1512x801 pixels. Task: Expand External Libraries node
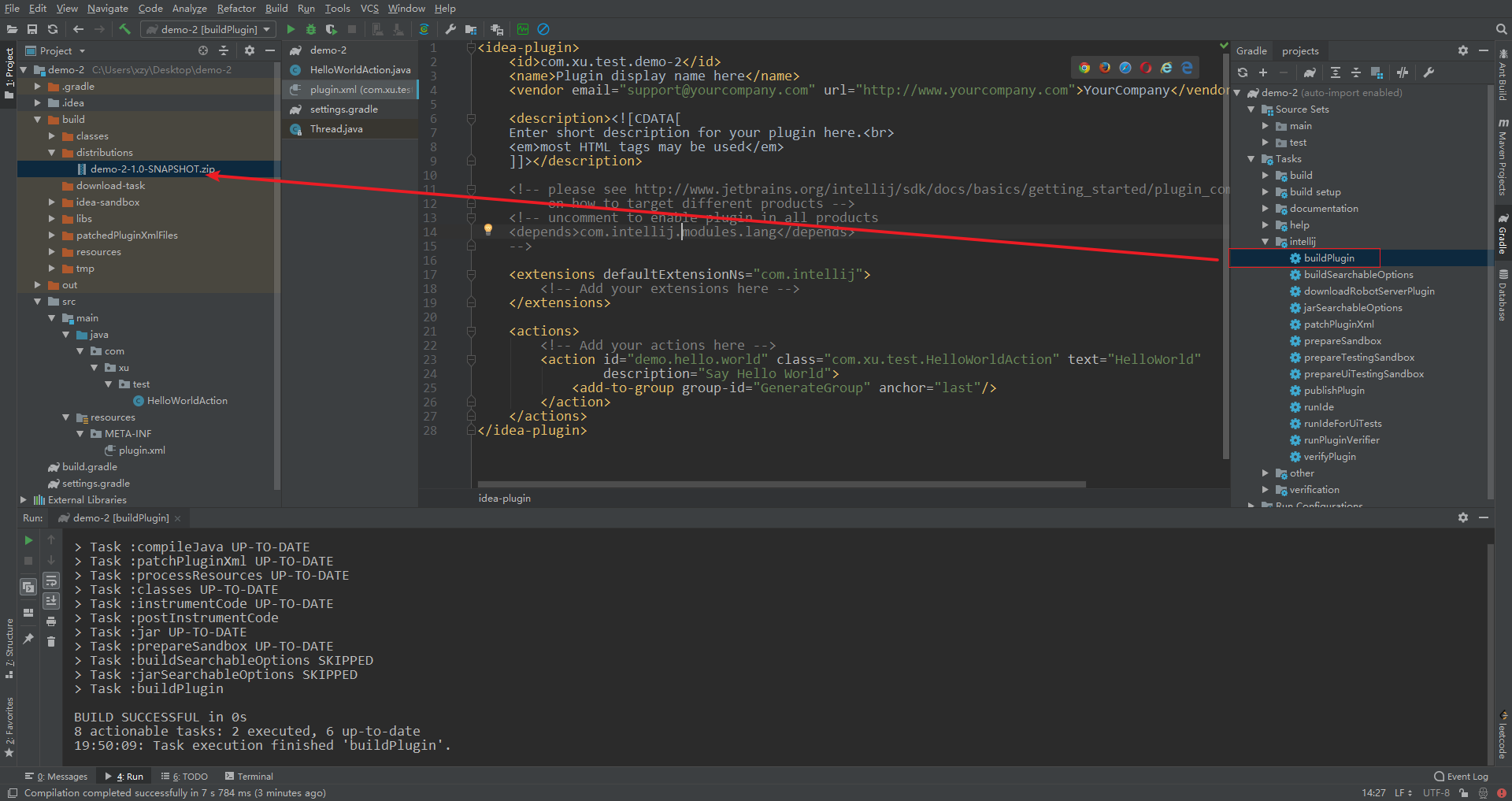pos(23,499)
